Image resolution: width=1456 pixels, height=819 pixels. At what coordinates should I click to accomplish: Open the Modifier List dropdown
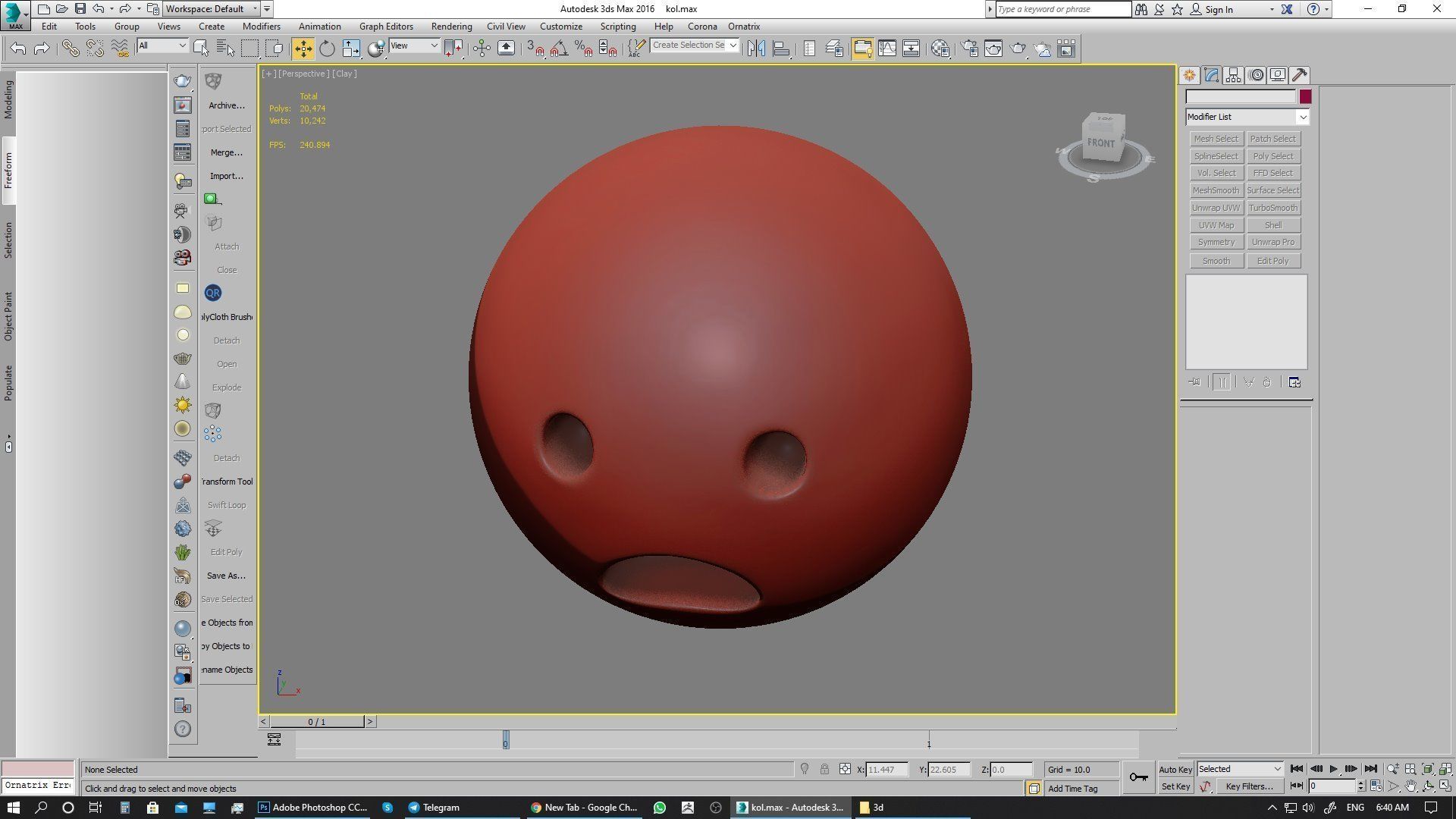[1247, 117]
